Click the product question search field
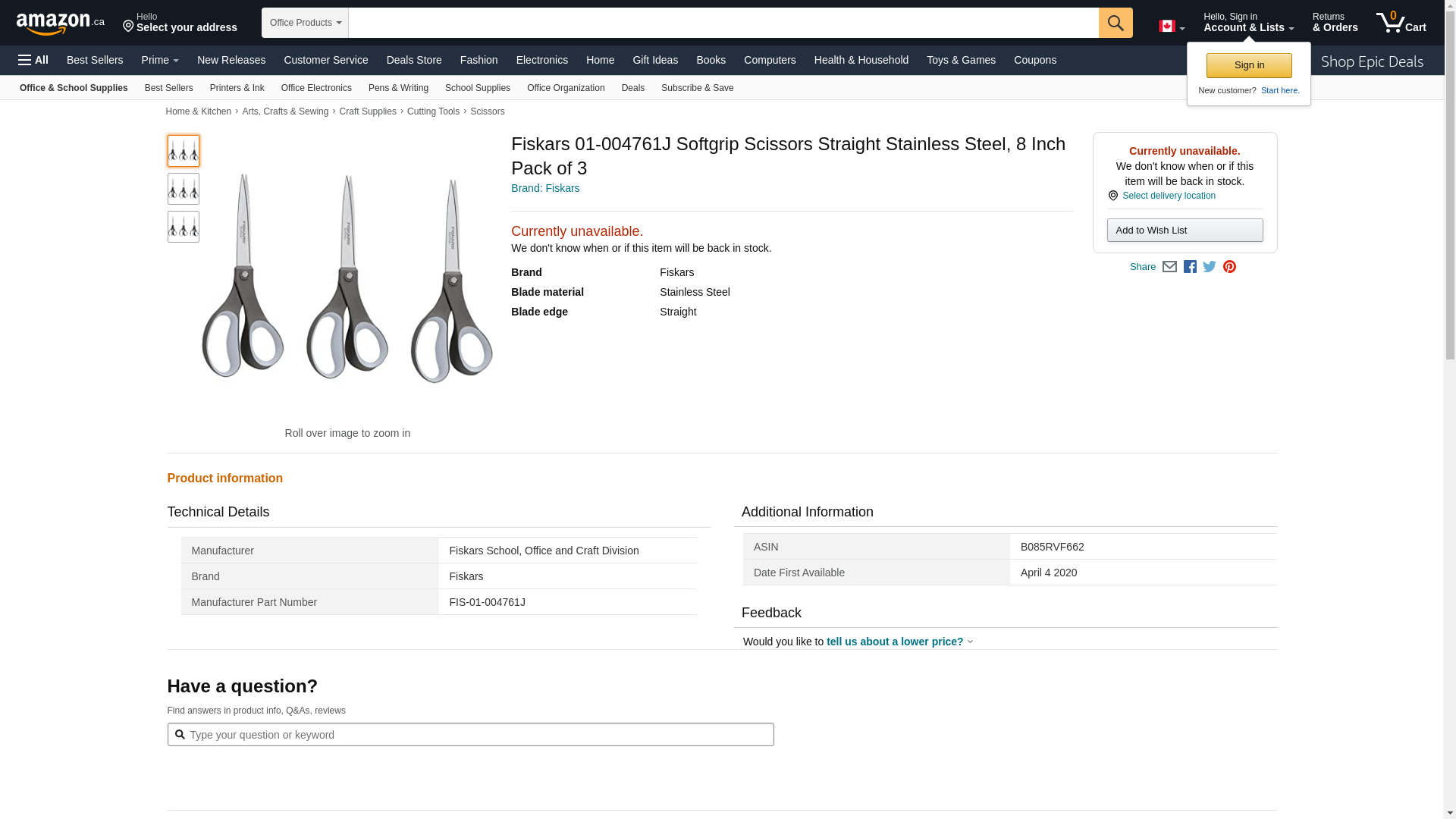Image resolution: width=1456 pixels, height=819 pixels. coord(470,734)
